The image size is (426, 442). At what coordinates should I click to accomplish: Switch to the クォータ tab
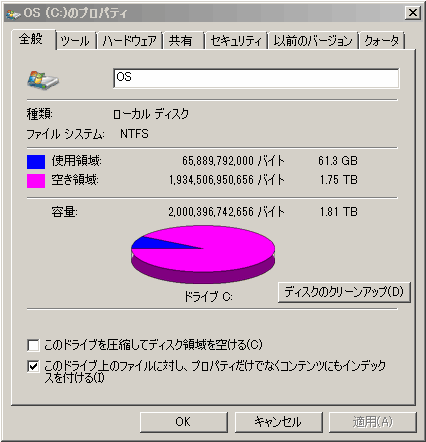(x=382, y=41)
